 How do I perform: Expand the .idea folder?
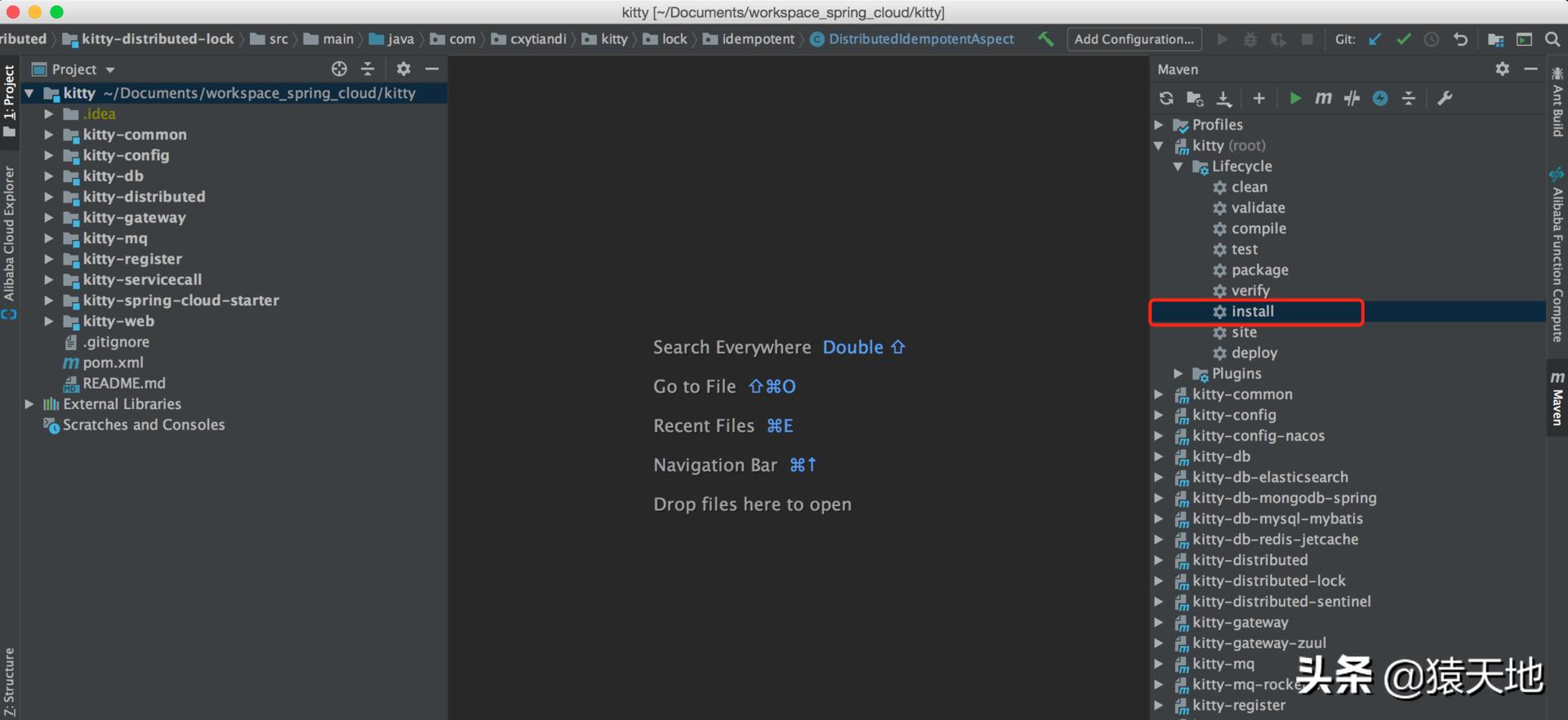click(x=49, y=114)
